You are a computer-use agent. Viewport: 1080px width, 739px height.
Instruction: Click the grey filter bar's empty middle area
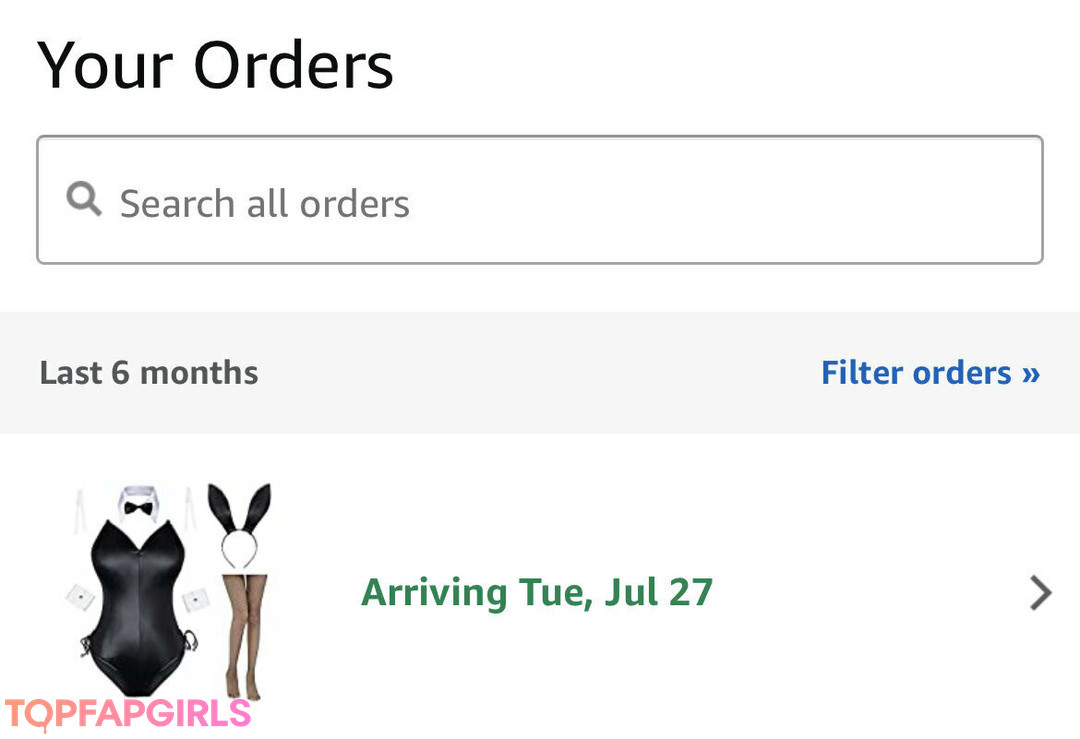[x=540, y=373]
